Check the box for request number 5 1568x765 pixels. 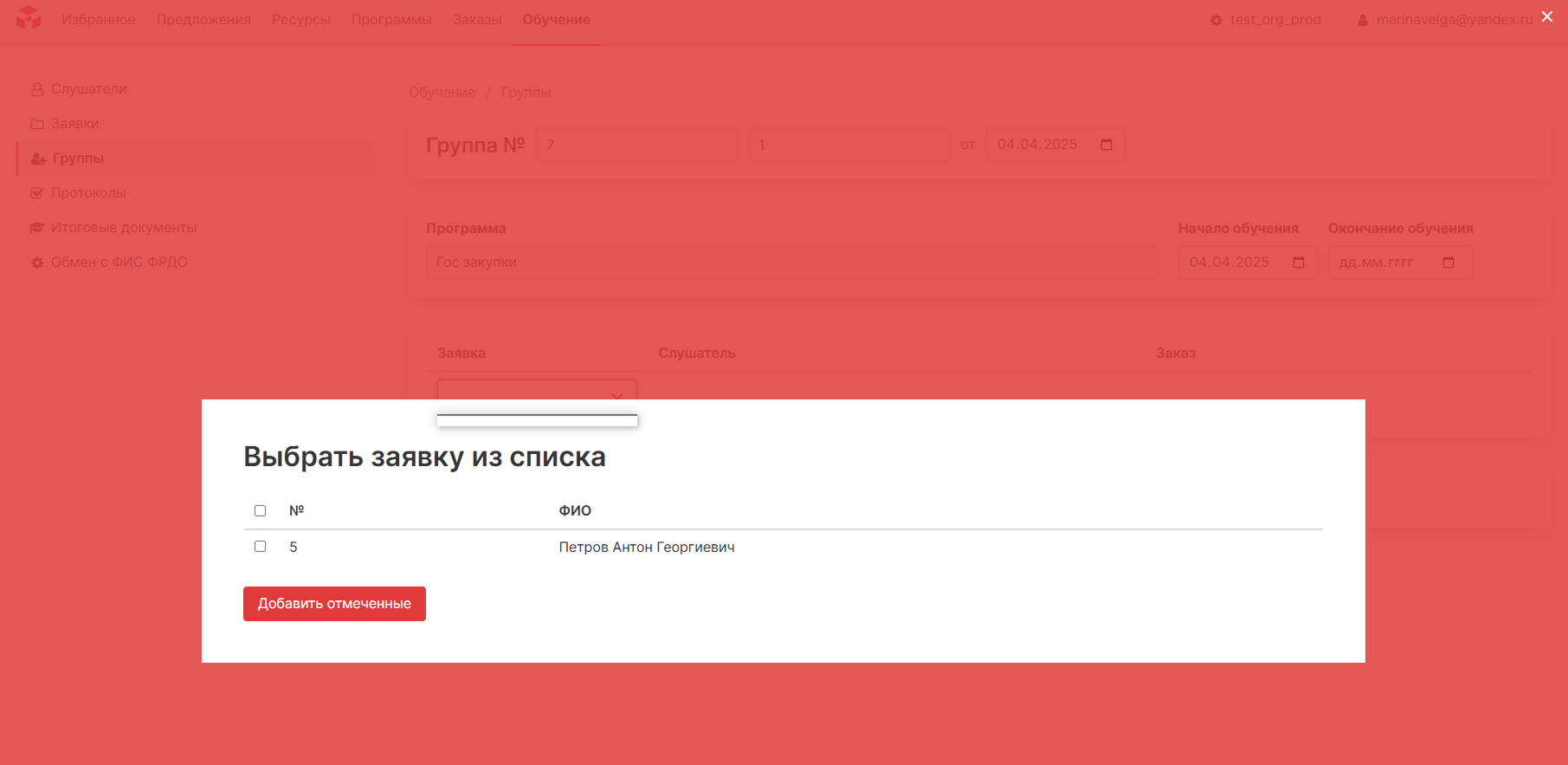point(260,546)
